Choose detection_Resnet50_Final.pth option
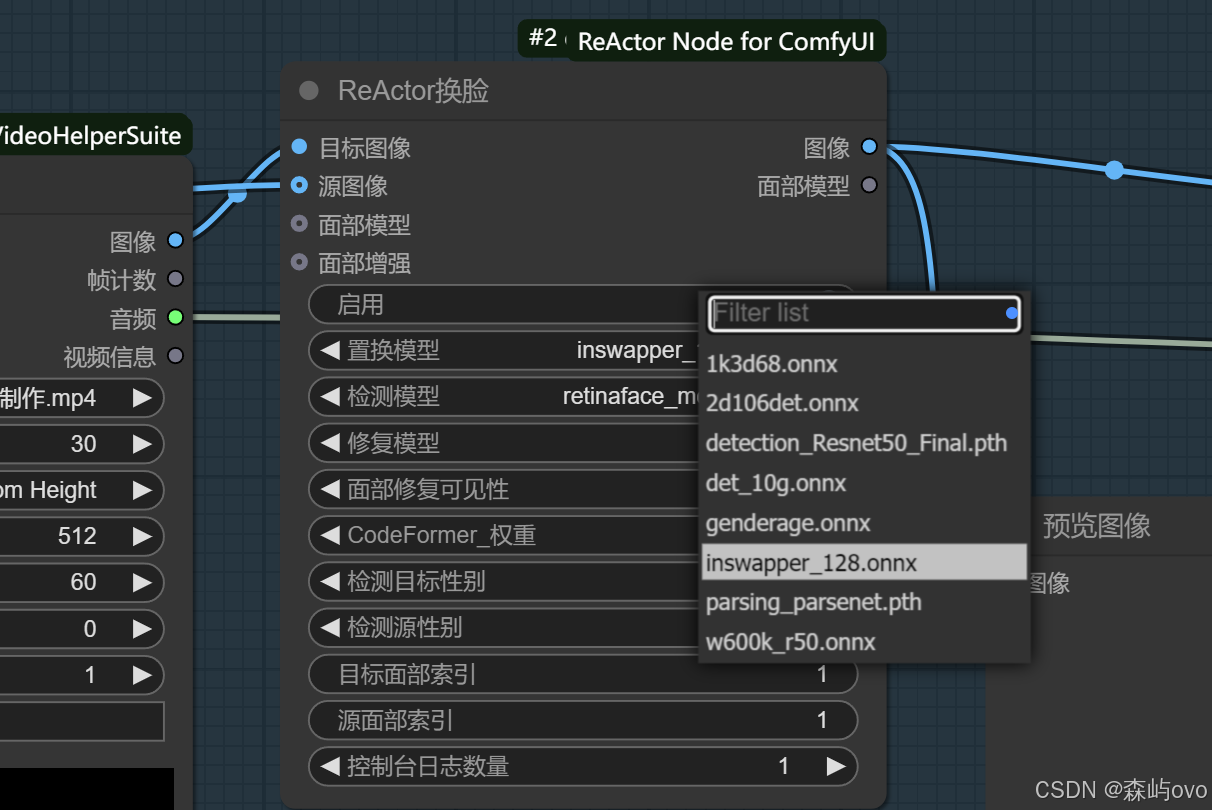The width and height of the screenshot is (1212, 810). (x=865, y=443)
